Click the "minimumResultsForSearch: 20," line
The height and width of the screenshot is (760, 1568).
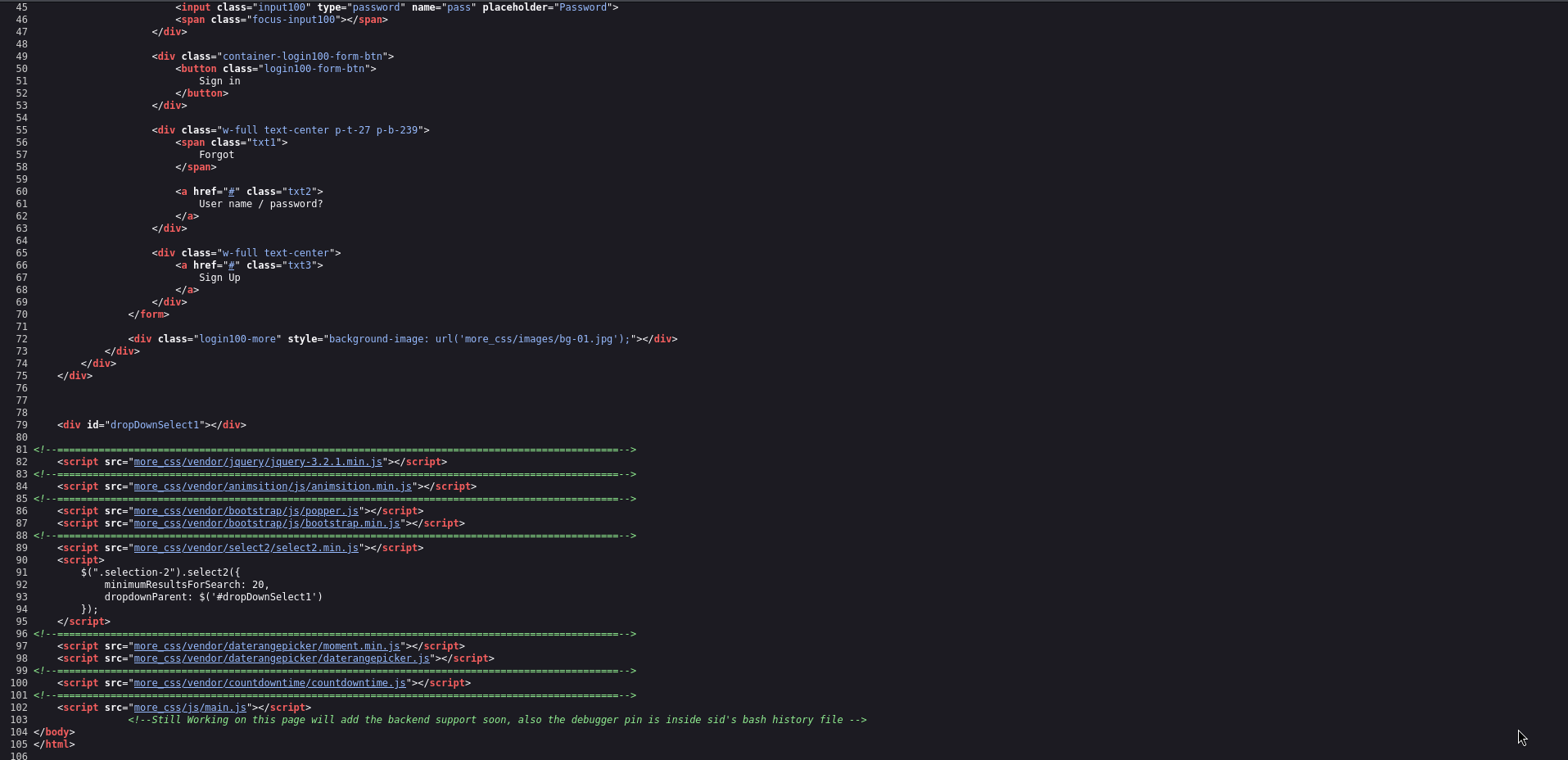tap(187, 585)
